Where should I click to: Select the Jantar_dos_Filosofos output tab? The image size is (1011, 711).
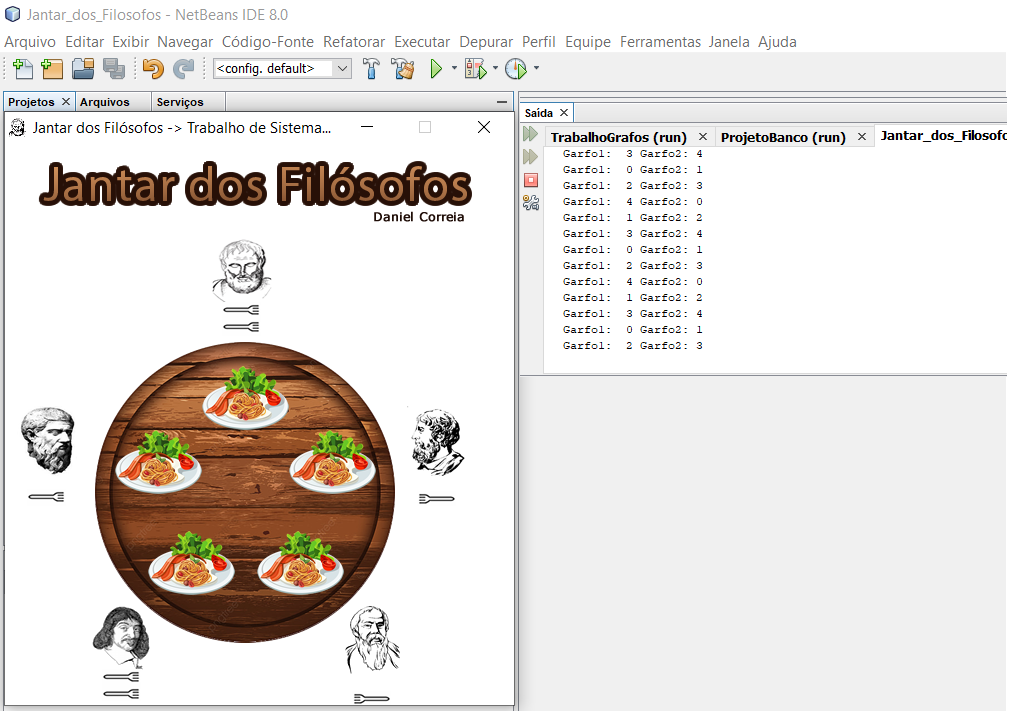point(943,135)
